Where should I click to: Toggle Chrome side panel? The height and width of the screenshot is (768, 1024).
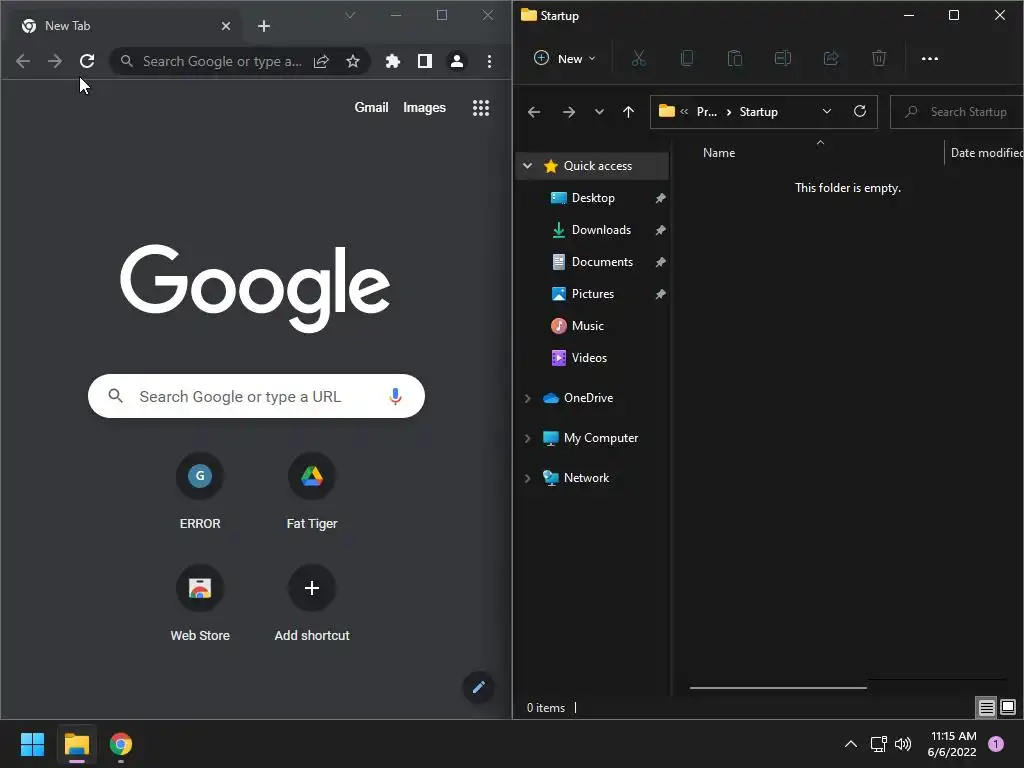coord(424,61)
